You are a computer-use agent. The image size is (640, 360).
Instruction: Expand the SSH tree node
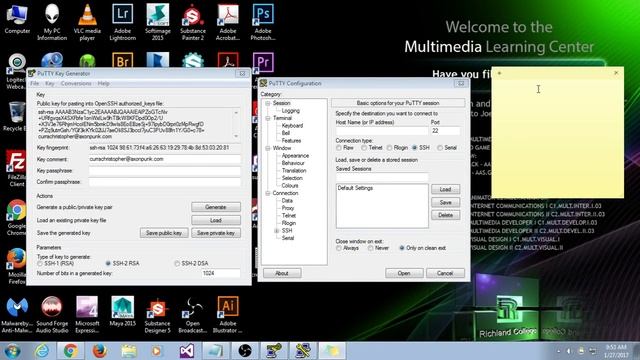(276, 231)
